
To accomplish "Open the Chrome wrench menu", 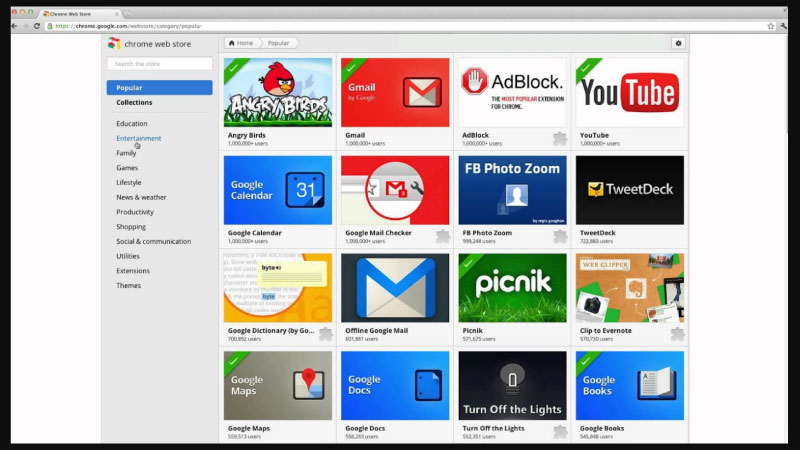I will click(x=783, y=26).
